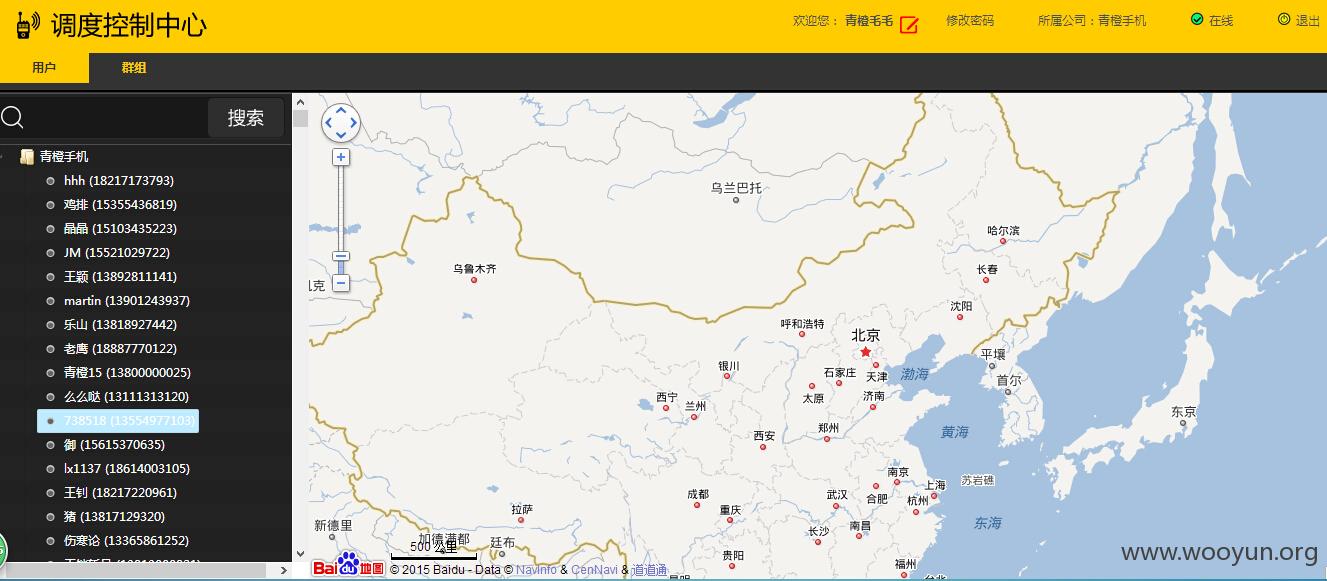Select user lx1137 (18614003105)
The width and height of the screenshot is (1327, 581).
[x=127, y=469]
